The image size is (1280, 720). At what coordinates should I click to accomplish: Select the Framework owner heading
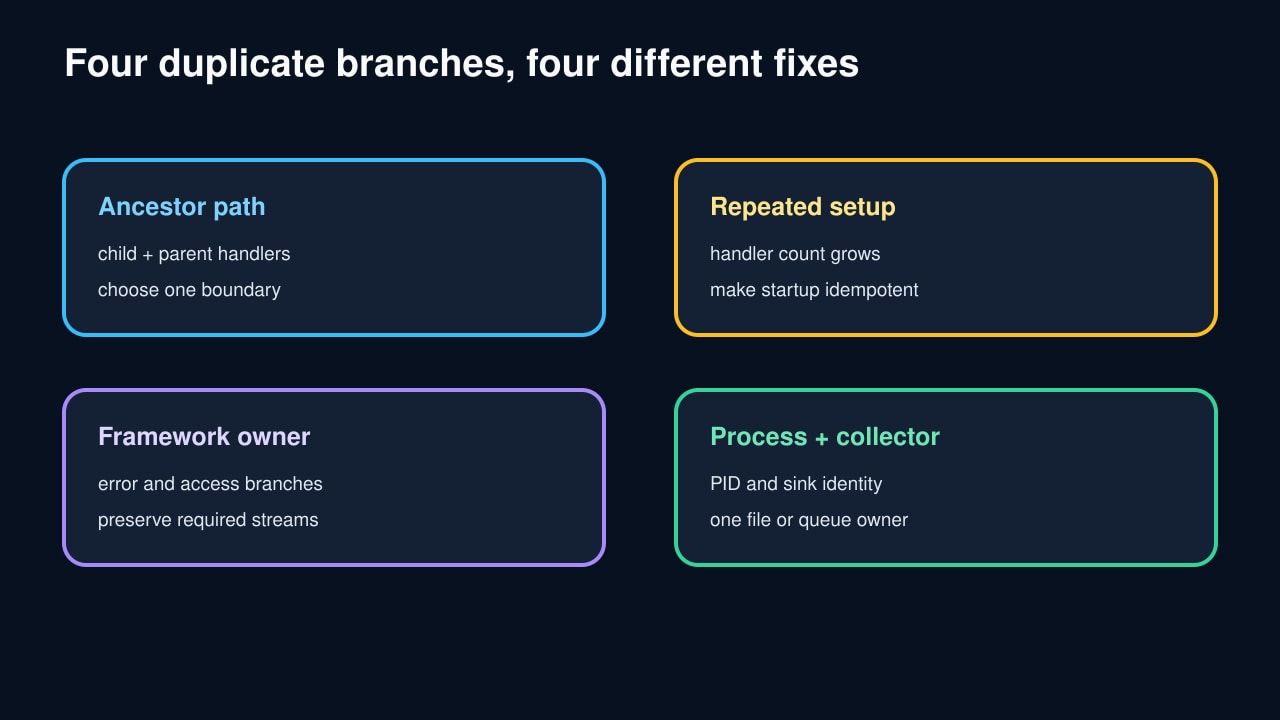coord(204,437)
